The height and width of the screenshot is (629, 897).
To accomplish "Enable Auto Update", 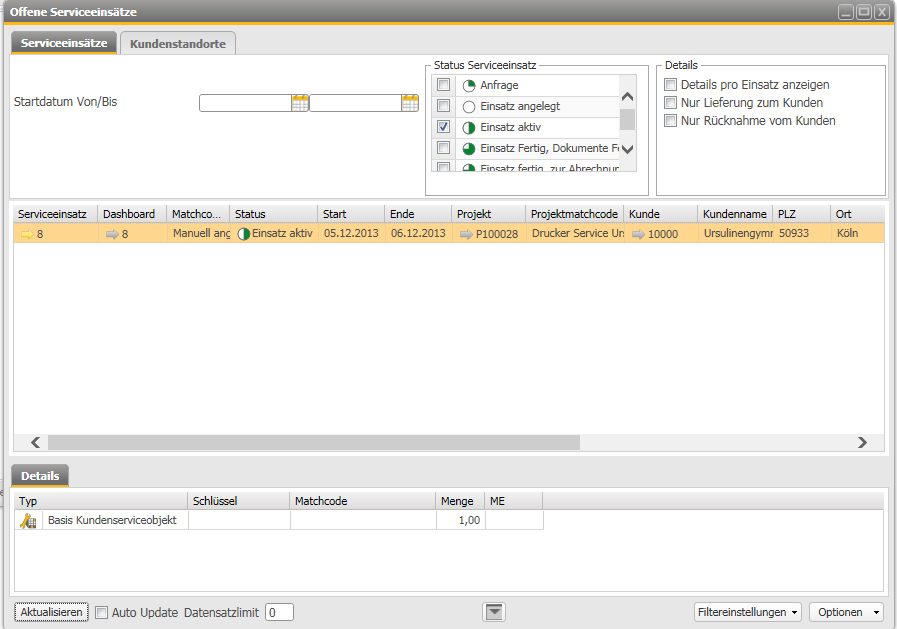I will [x=101, y=612].
